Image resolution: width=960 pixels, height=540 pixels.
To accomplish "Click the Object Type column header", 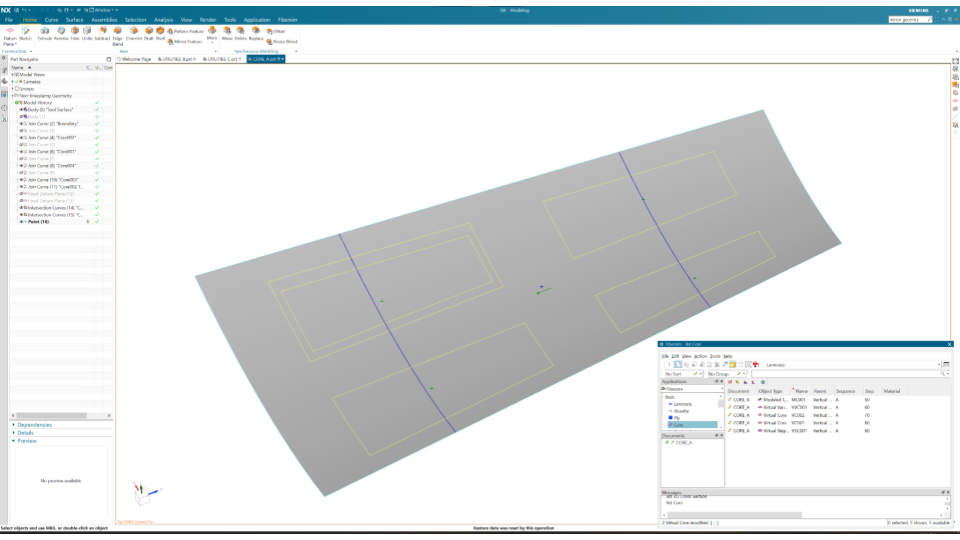I will point(770,390).
